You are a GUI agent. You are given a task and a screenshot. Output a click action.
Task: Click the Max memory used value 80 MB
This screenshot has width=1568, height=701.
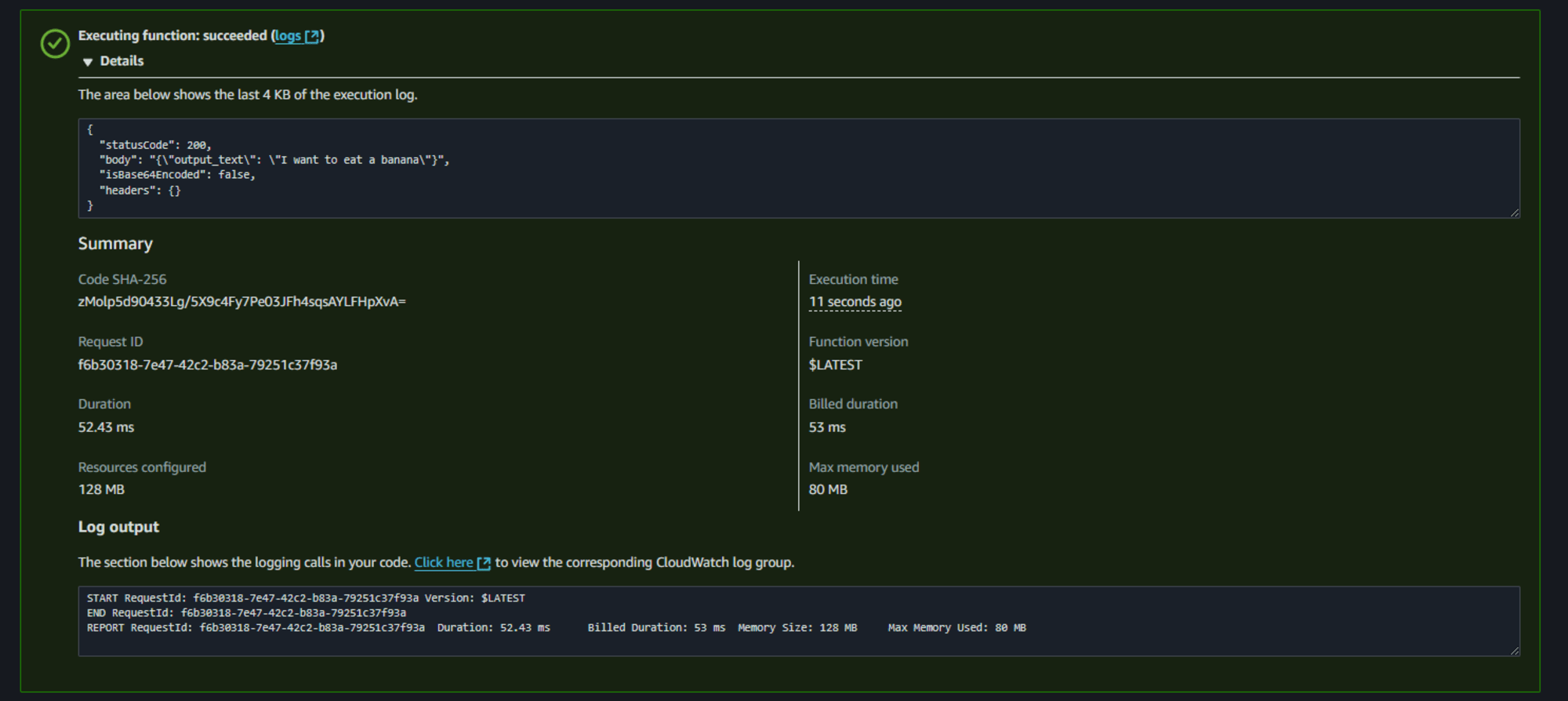pyautogui.click(x=828, y=489)
